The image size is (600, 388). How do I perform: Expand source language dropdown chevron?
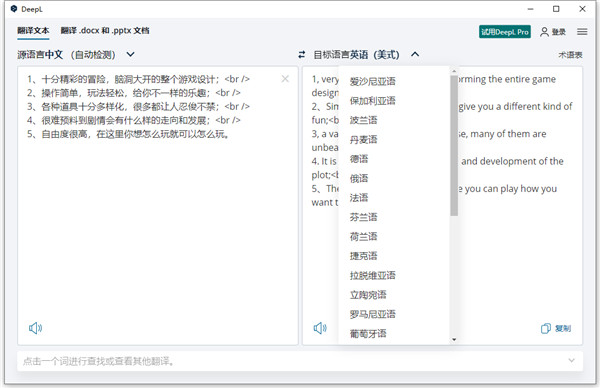130,54
